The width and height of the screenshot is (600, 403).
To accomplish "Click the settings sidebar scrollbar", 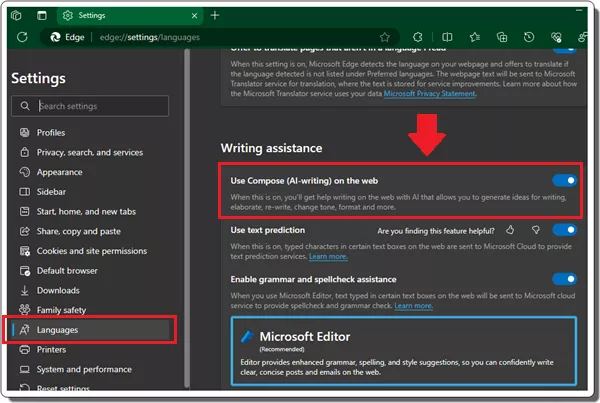I will [x=187, y=218].
